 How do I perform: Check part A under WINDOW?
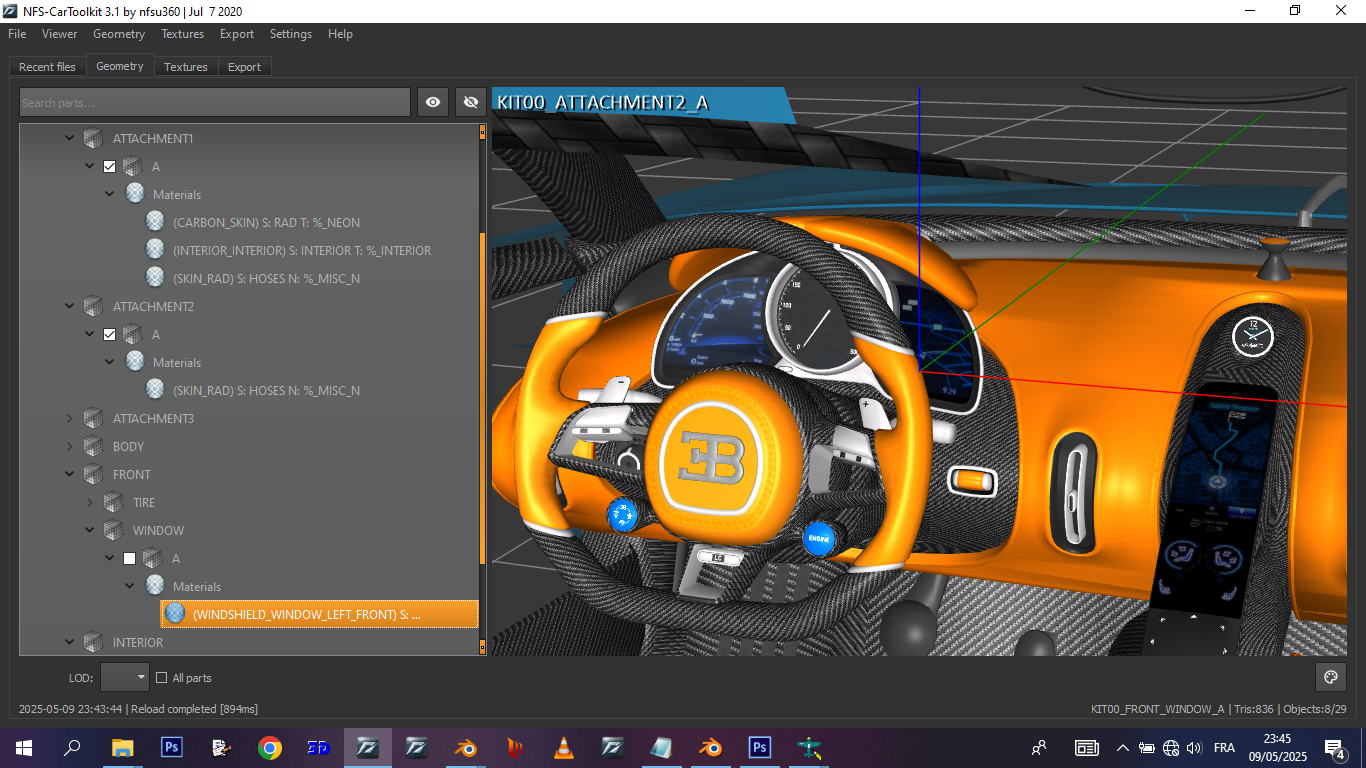(130, 558)
